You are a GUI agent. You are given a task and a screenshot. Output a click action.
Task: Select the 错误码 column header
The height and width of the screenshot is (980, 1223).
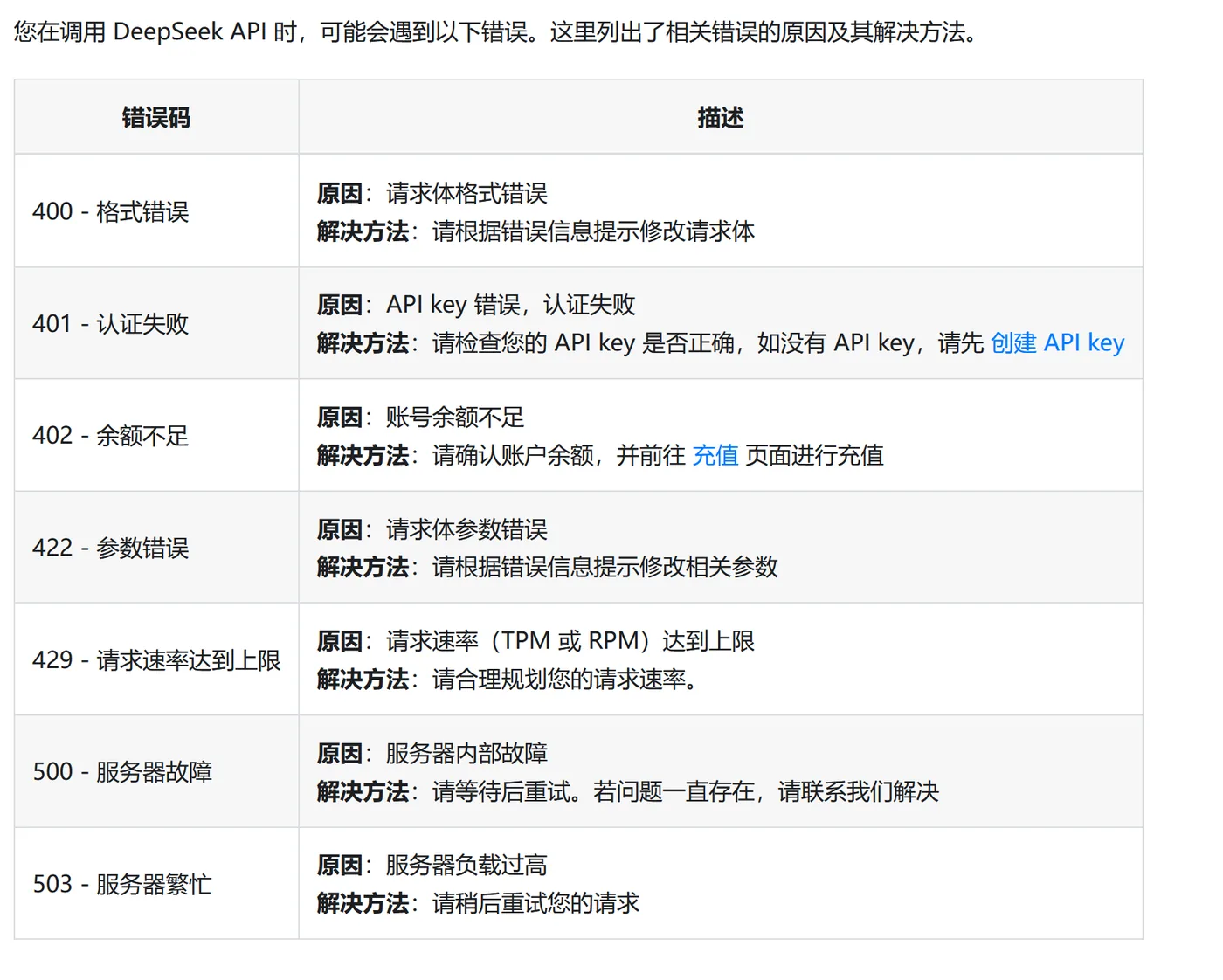coord(156,117)
